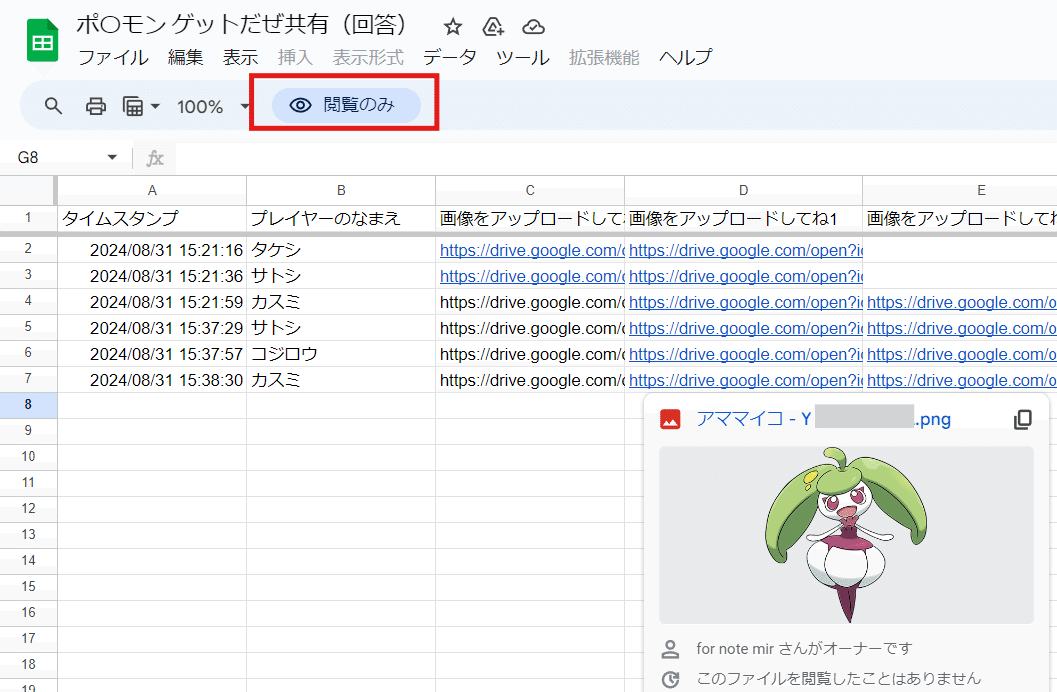
Task: Open サトシ row 3 column C Drive link
Action: (x=532, y=276)
